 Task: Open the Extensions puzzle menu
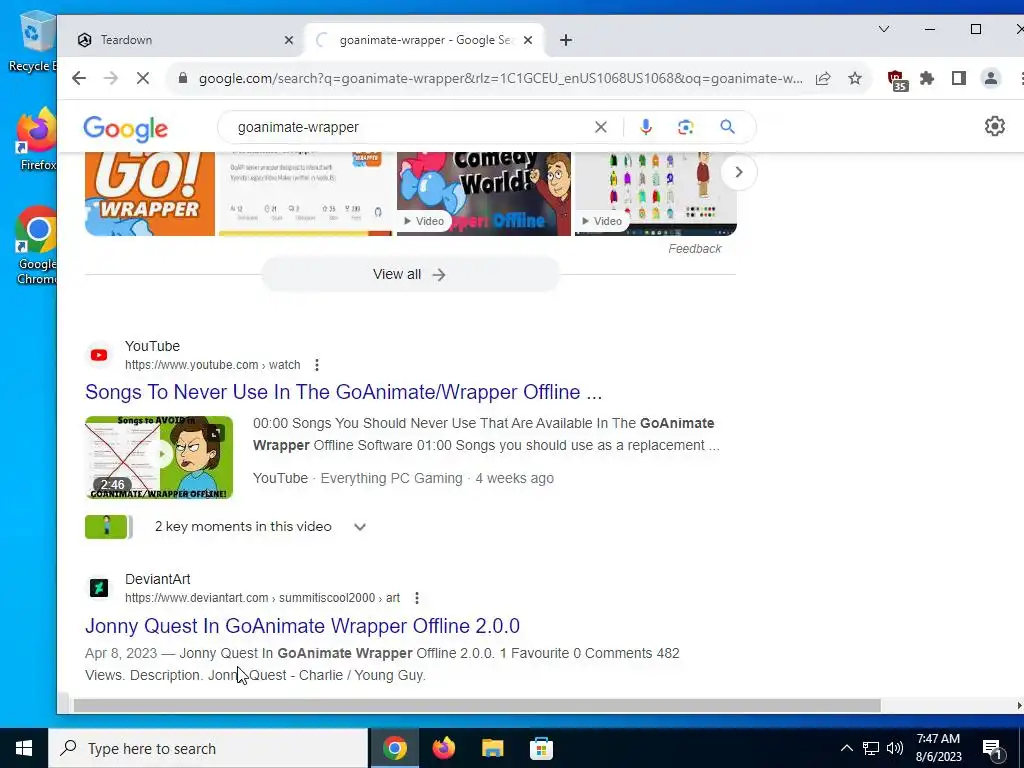927,78
